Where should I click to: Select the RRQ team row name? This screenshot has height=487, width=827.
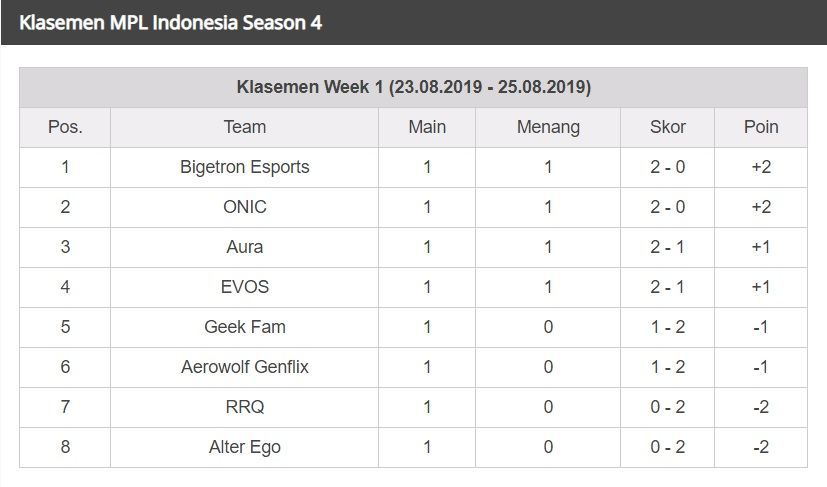(245, 407)
